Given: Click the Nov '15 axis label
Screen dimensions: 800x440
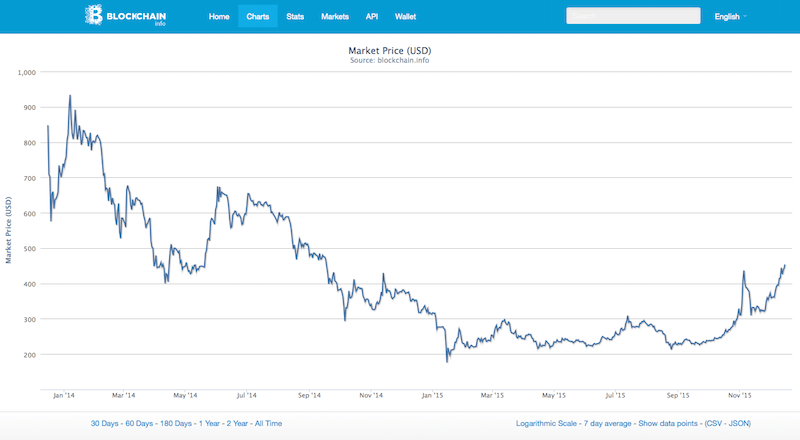Looking at the screenshot, I should tap(740, 395).
